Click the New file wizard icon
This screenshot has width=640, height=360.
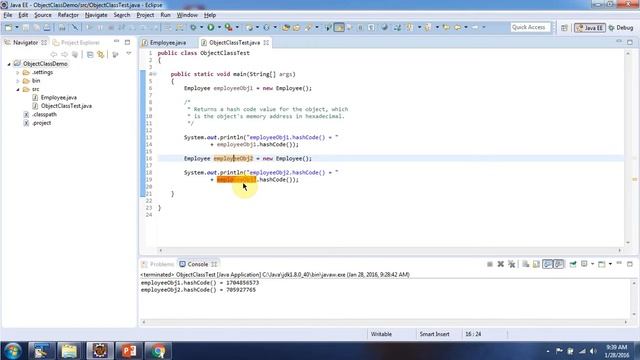coord(8,27)
